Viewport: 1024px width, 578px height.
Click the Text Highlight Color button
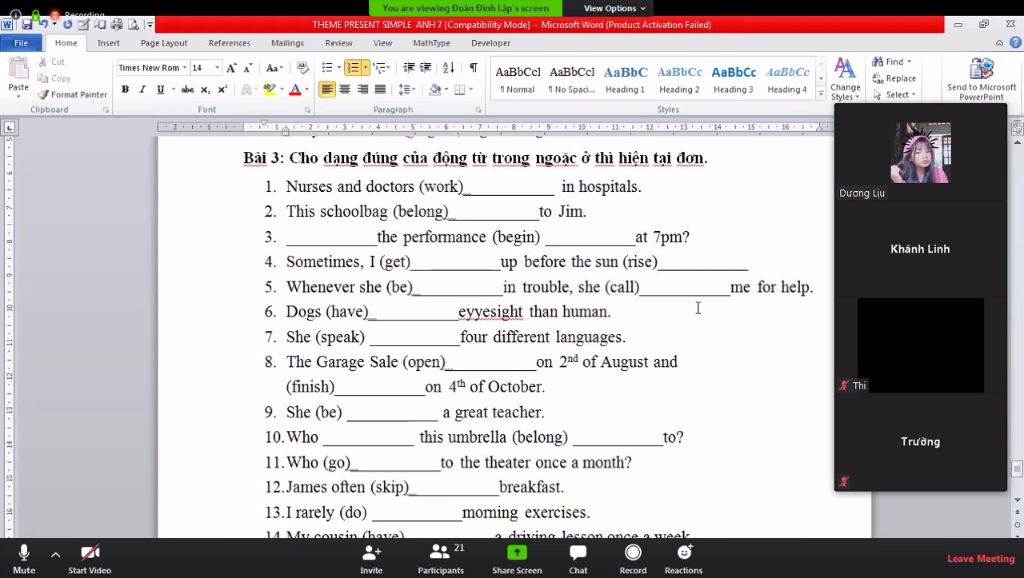(268, 89)
